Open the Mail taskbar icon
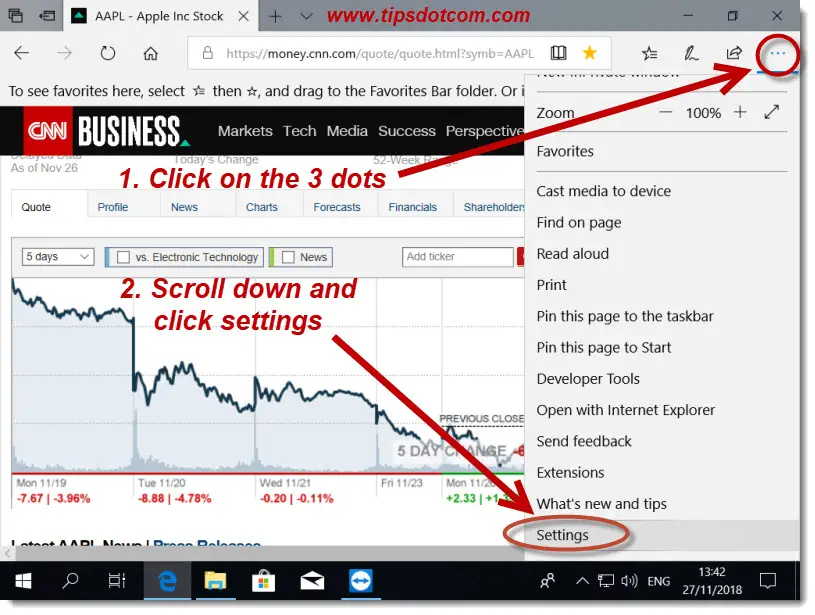Viewport: 815px width, 615px height. [312, 581]
